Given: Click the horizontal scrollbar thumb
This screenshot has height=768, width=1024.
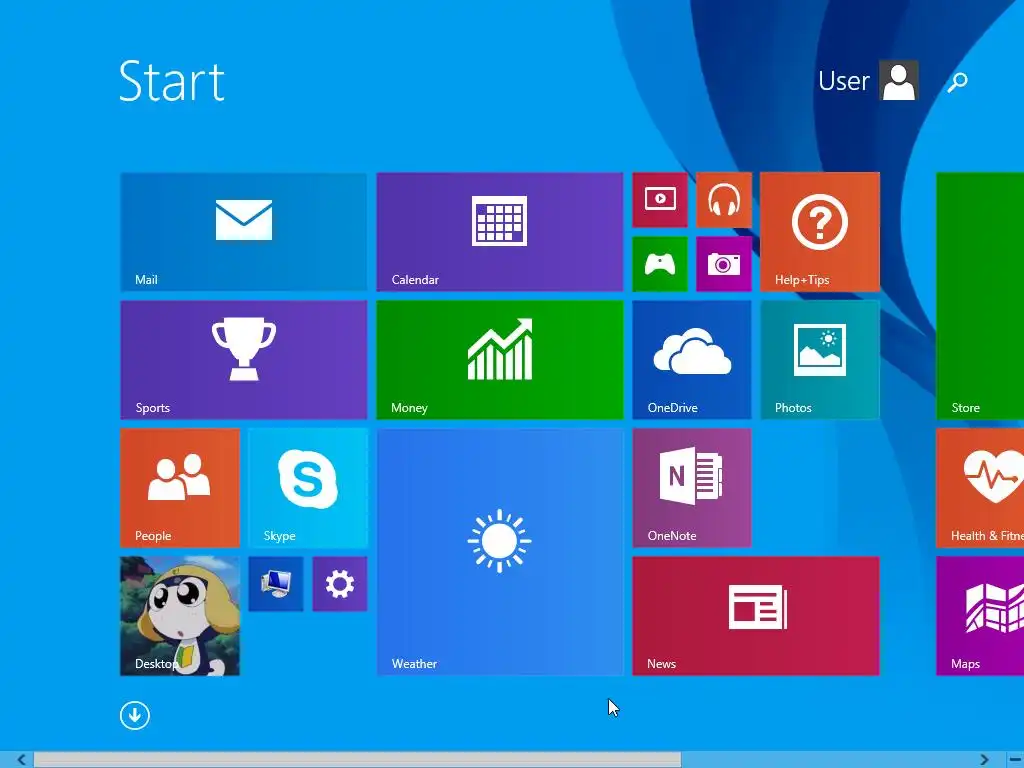Looking at the screenshot, I should tap(357, 760).
